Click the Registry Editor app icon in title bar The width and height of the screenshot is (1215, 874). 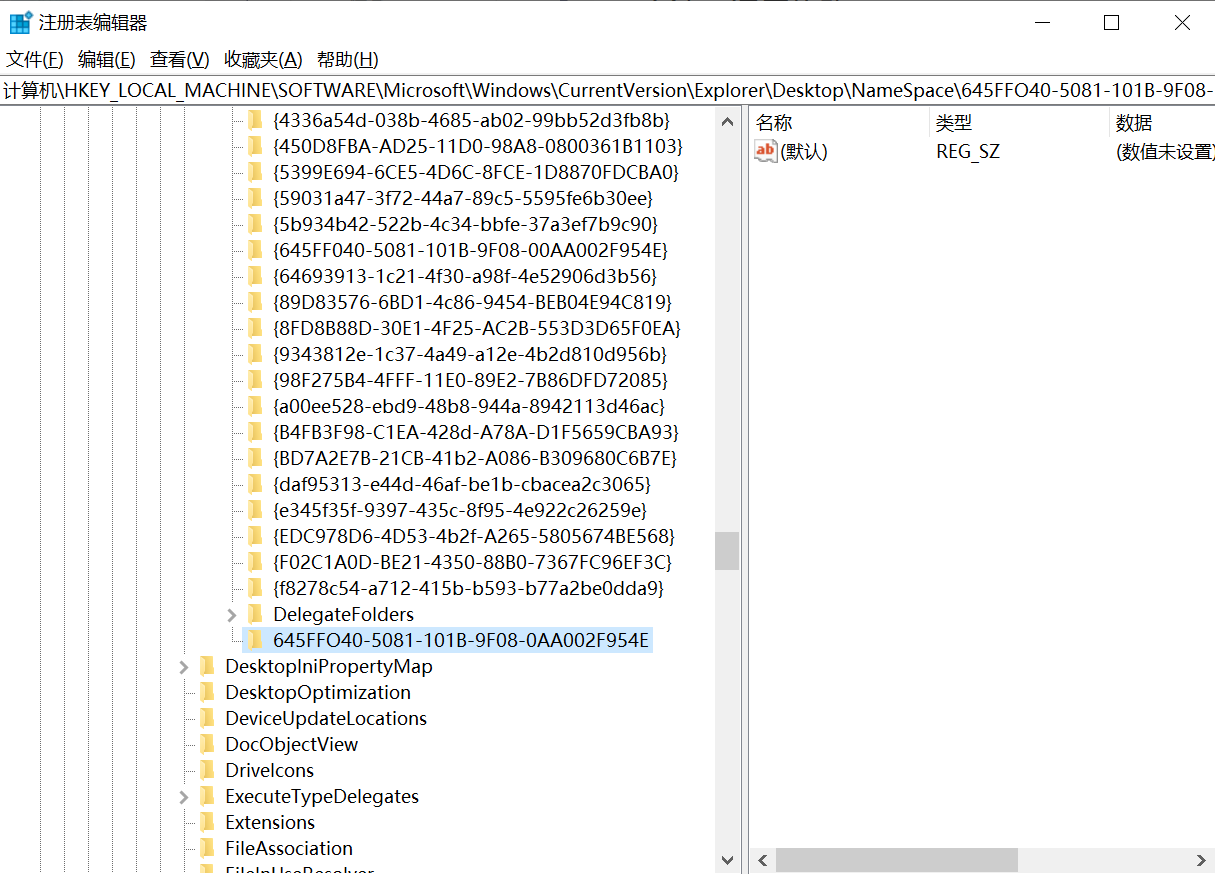coord(20,22)
